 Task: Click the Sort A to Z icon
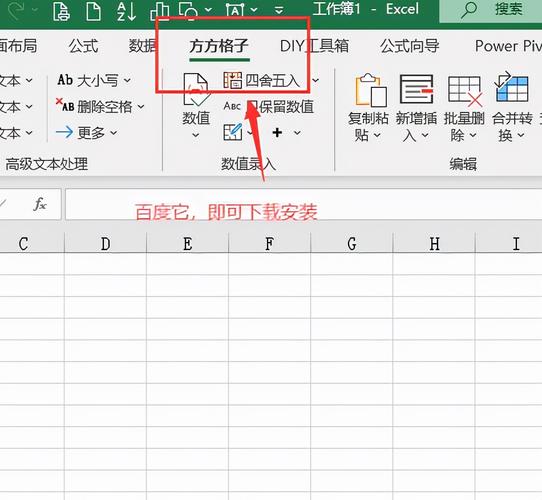[126, 11]
